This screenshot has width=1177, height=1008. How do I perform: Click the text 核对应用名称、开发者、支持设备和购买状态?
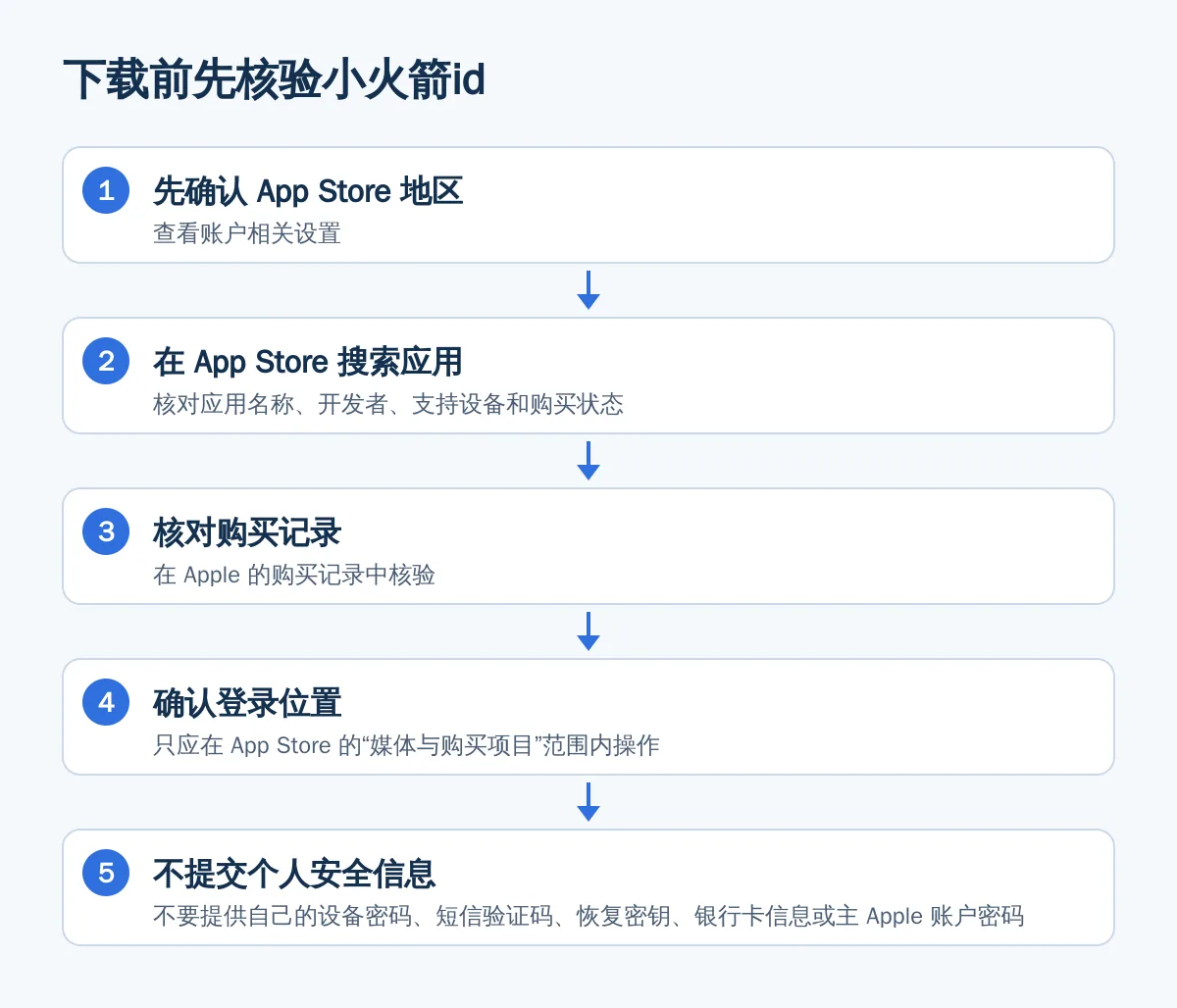[x=388, y=404]
